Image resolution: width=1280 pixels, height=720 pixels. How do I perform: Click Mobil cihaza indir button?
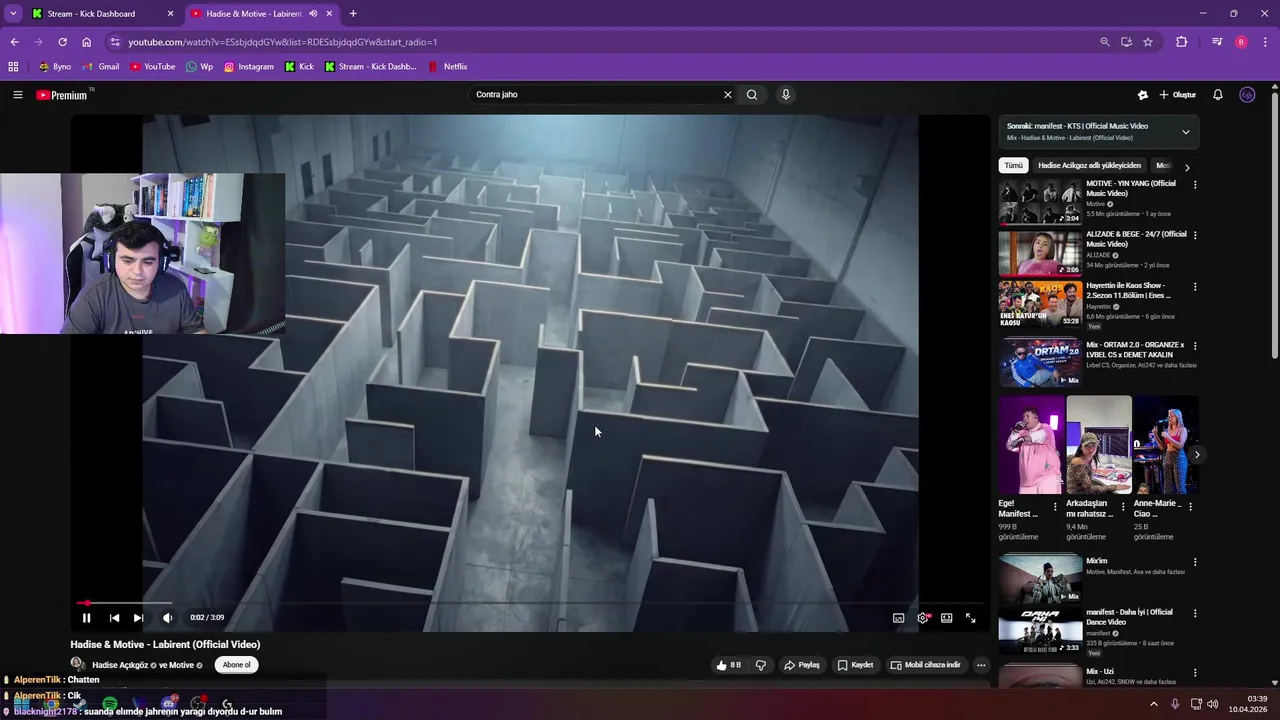point(925,665)
